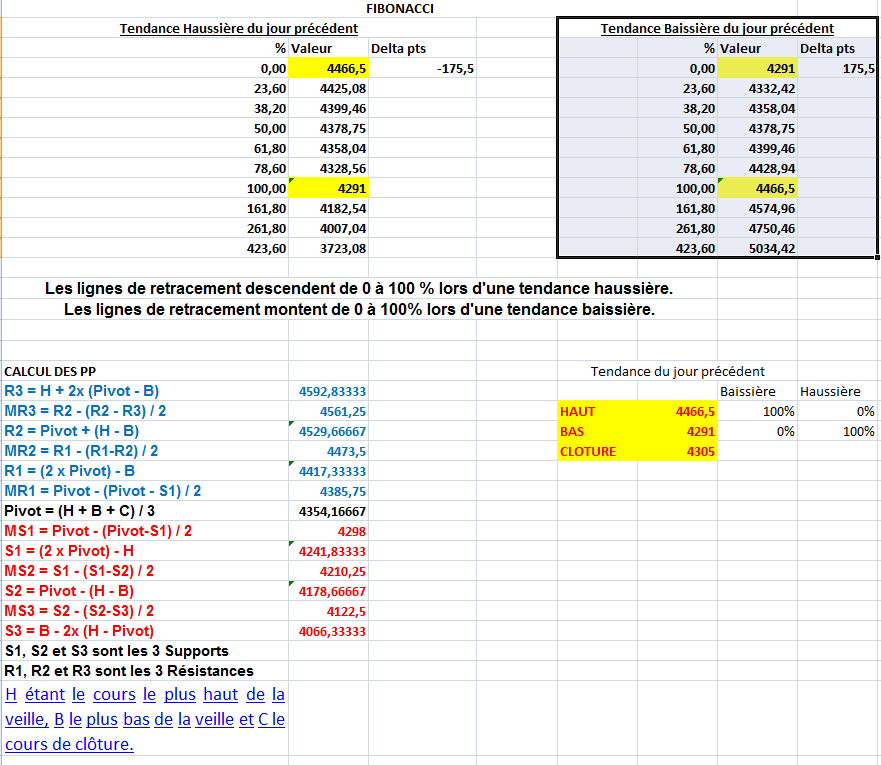The height and width of the screenshot is (765, 881).
Task: Select the BAS label cell
Action: pyautogui.click(x=597, y=431)
